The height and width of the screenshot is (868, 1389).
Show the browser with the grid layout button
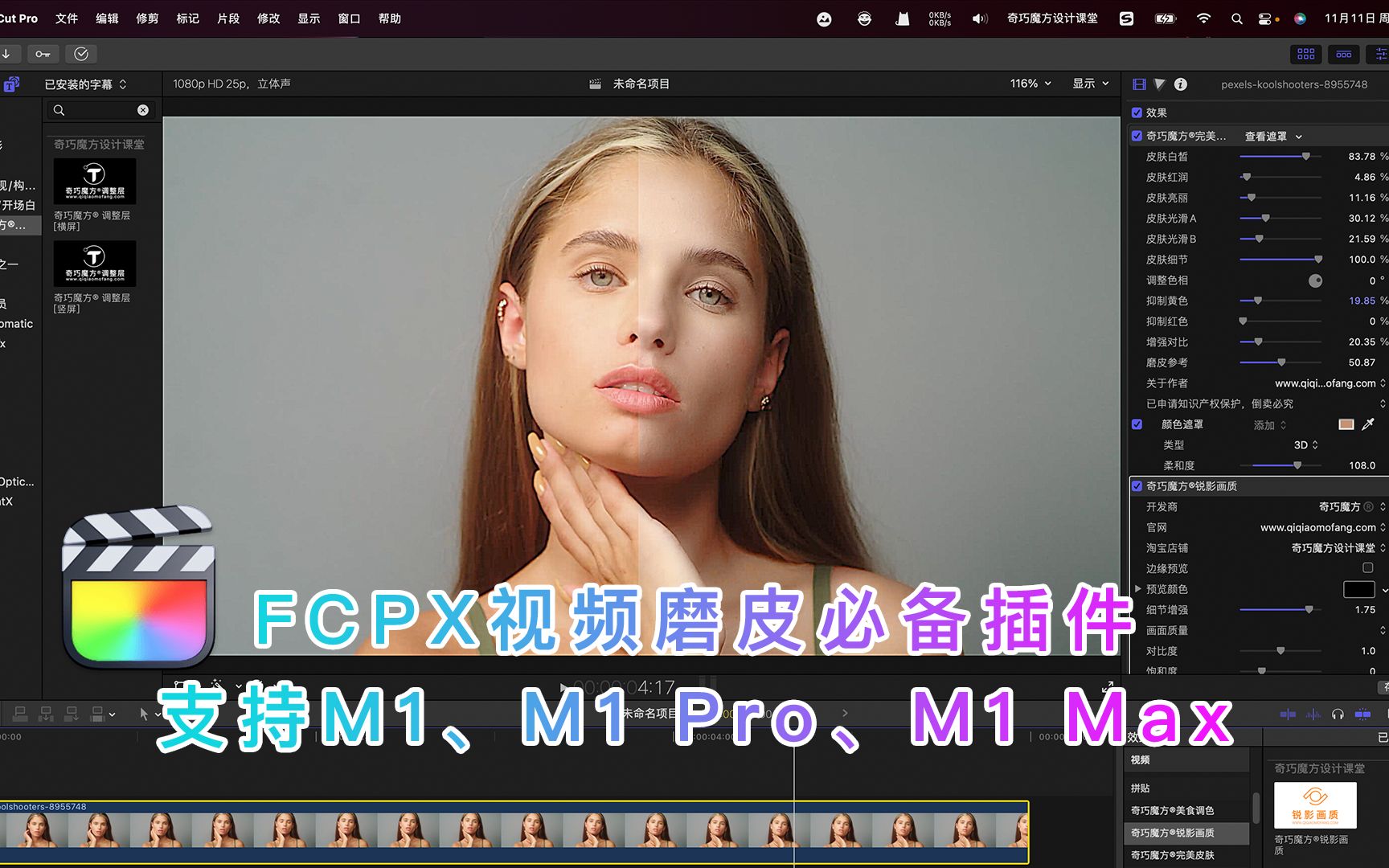point(1306,54)
